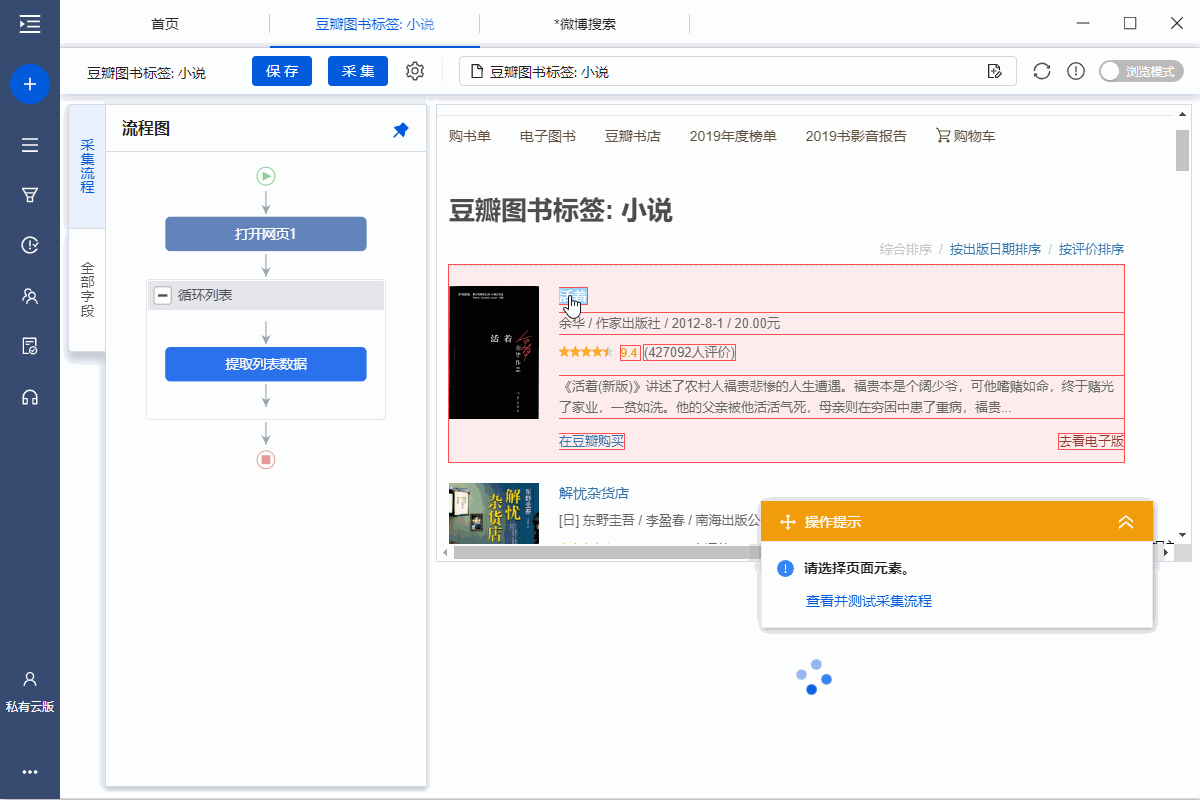Select the 豆瓣图书标签: 小说 tab
This screenshot has width=1200, height=800.
tap(374, 24)
